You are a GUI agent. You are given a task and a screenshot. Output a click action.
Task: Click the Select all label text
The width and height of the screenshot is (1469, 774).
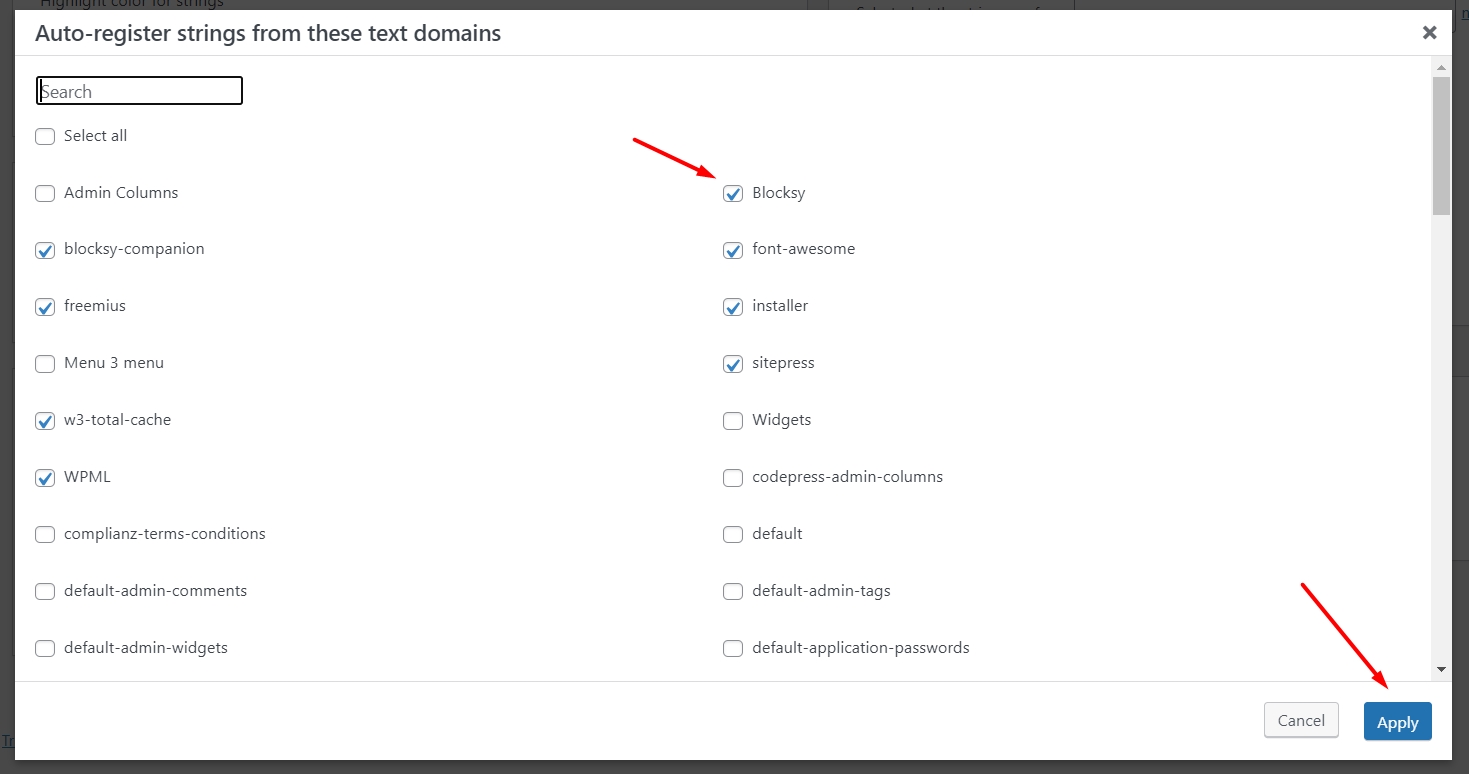click(95, 136)
